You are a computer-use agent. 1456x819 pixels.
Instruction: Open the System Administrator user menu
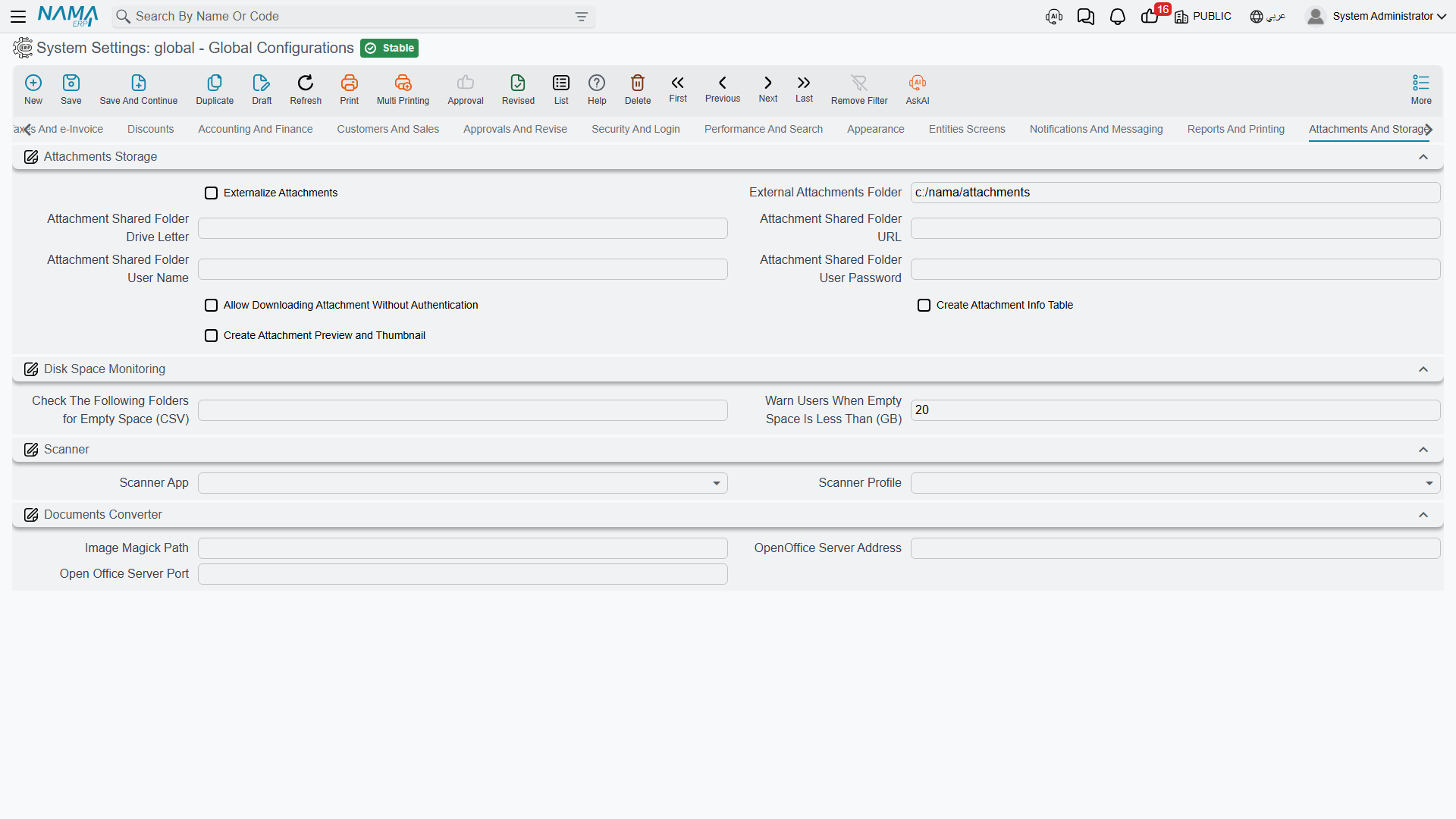[x=1376, y=17]
